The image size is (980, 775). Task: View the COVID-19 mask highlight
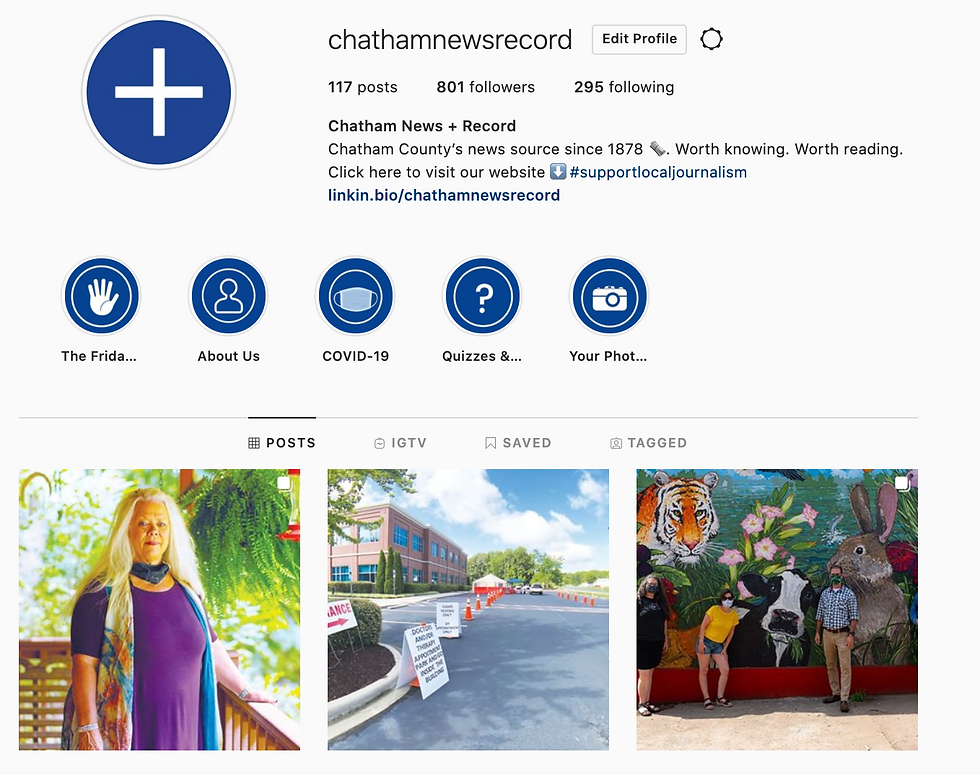(x=356, y=296)
